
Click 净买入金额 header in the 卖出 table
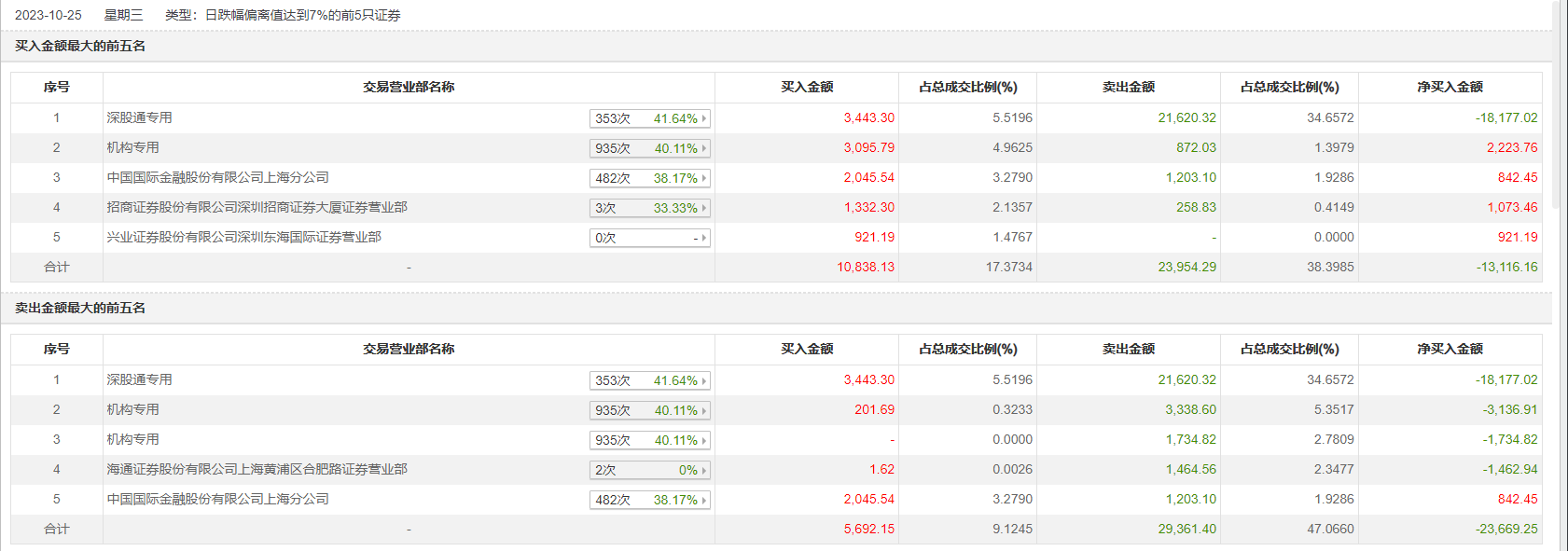1450,349
